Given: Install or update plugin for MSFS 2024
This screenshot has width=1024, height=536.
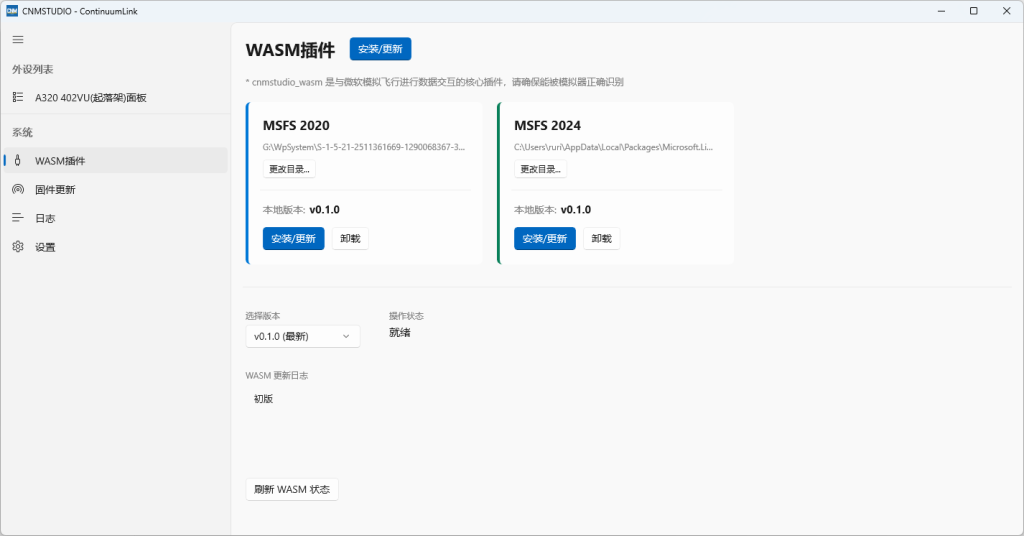Looking at the screenshot, I should (x=545, y=238).
